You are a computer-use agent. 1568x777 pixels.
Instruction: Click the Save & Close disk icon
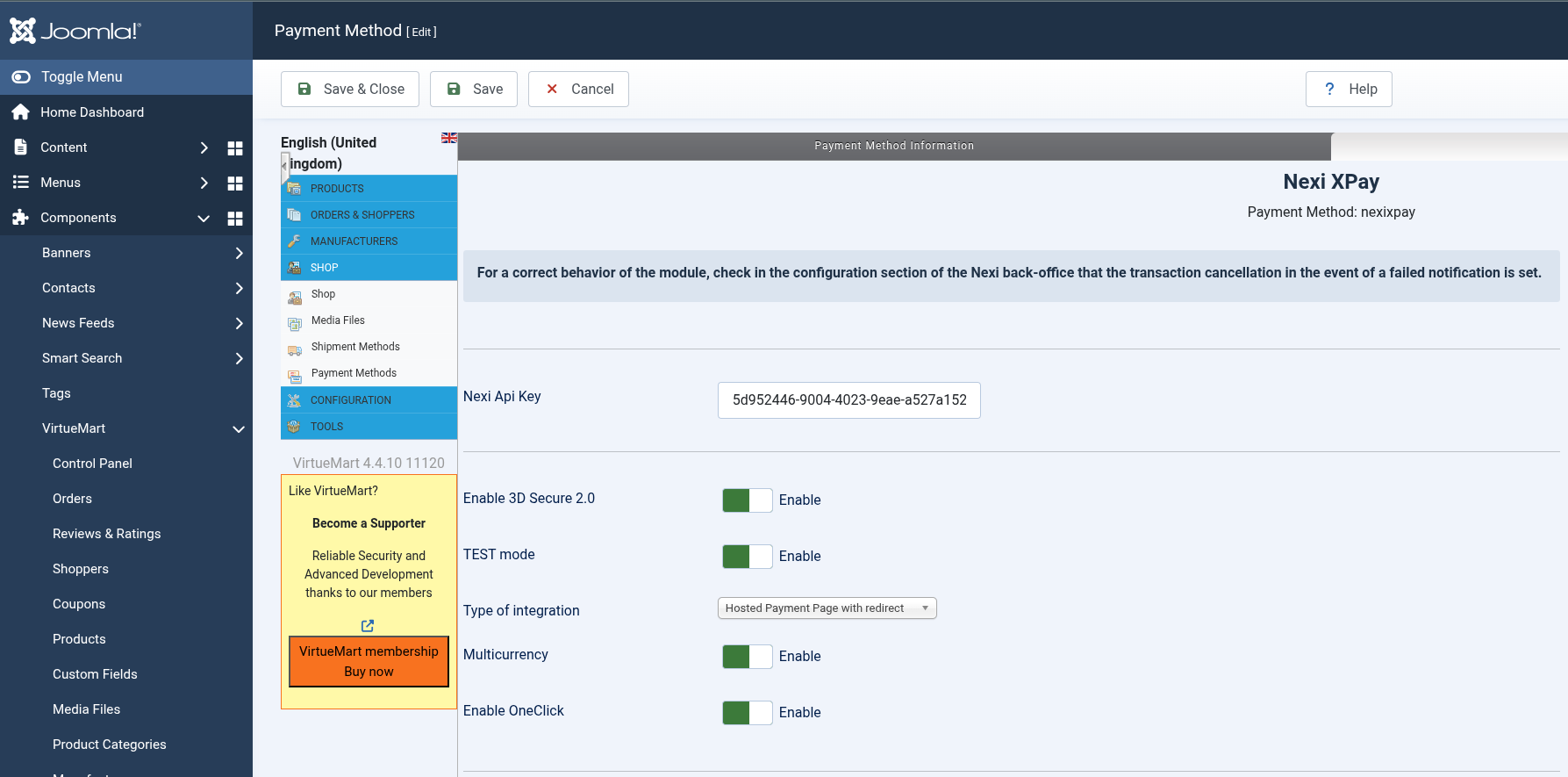pyautogui.click(x=304, y=89)
